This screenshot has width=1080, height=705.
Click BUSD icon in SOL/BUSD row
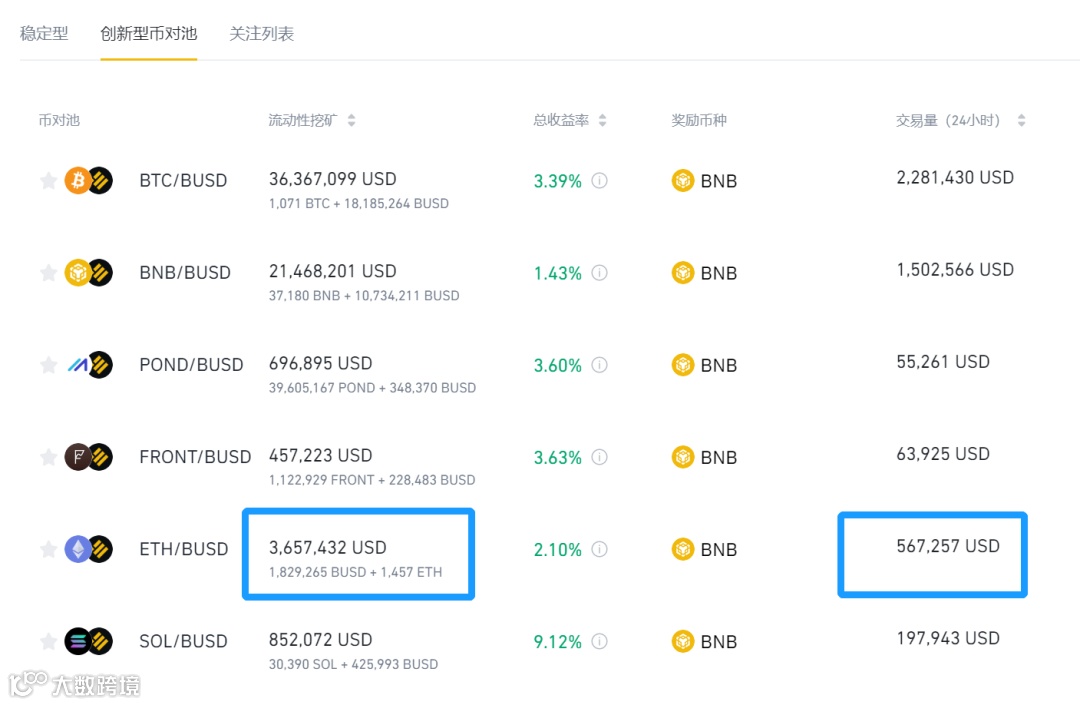(x=101, y=642)
